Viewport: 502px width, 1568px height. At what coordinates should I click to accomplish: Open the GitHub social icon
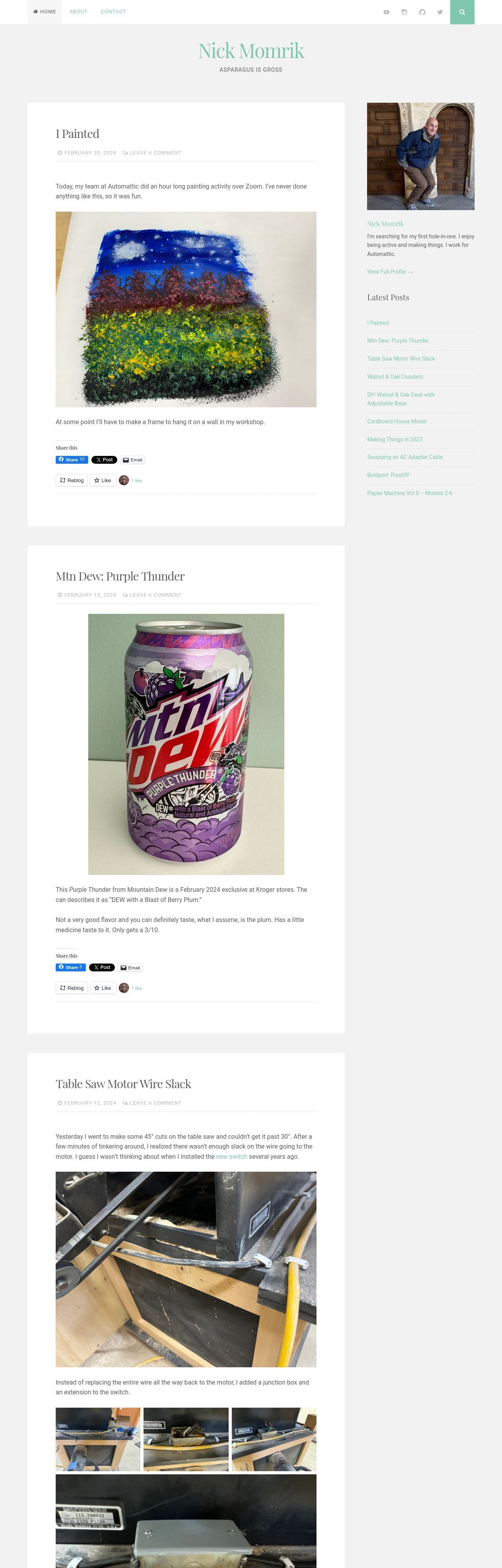tap(422, 12)
